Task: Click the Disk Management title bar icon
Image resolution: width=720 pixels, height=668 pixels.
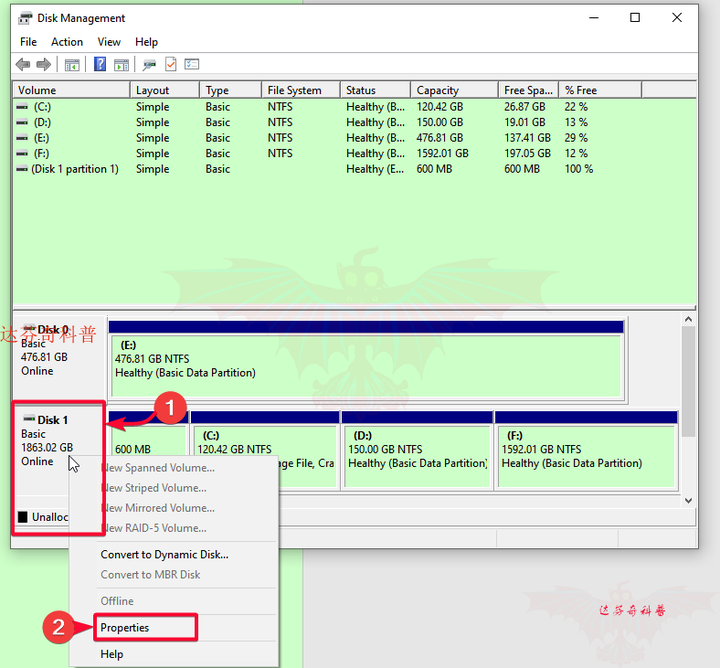Action: coord(25,18)
